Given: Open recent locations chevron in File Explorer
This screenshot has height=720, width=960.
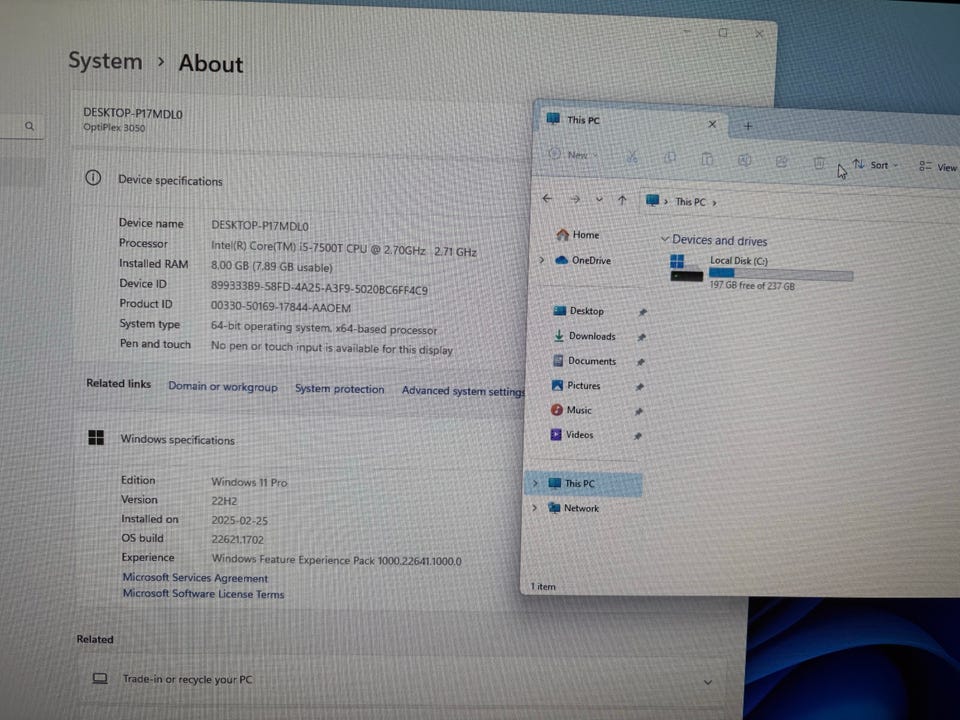Looking at the screenshot, I should click(x=599, y=200).
